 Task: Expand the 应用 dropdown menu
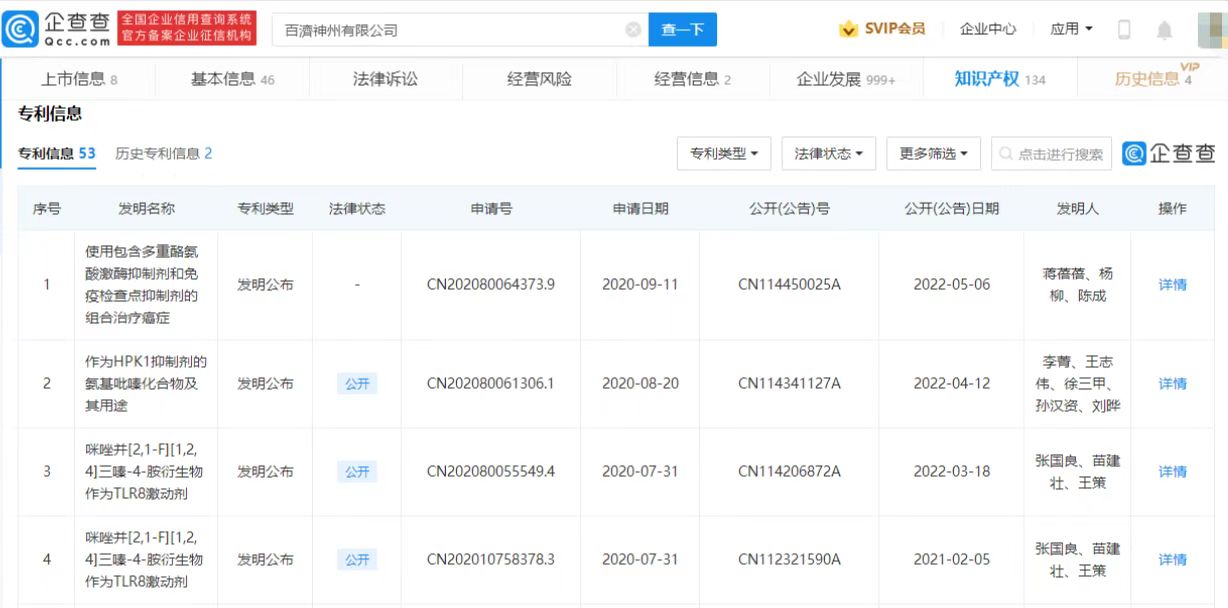(1071, 29)
